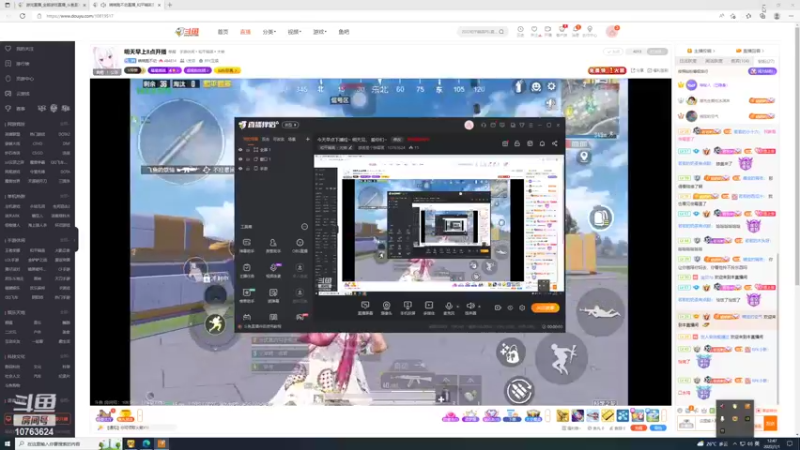
Task: Click the streamer's avatar above the video player
Action: (106, 60)
